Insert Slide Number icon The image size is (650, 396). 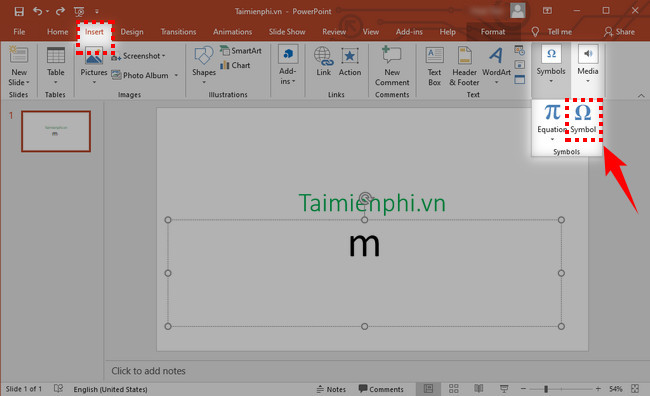(x=519, y=65)
